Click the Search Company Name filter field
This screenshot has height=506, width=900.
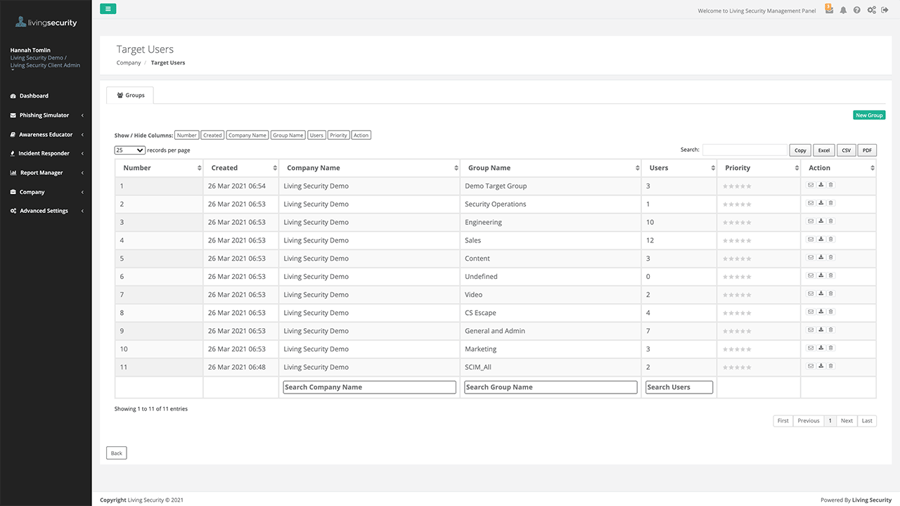(x=369, y=387)
